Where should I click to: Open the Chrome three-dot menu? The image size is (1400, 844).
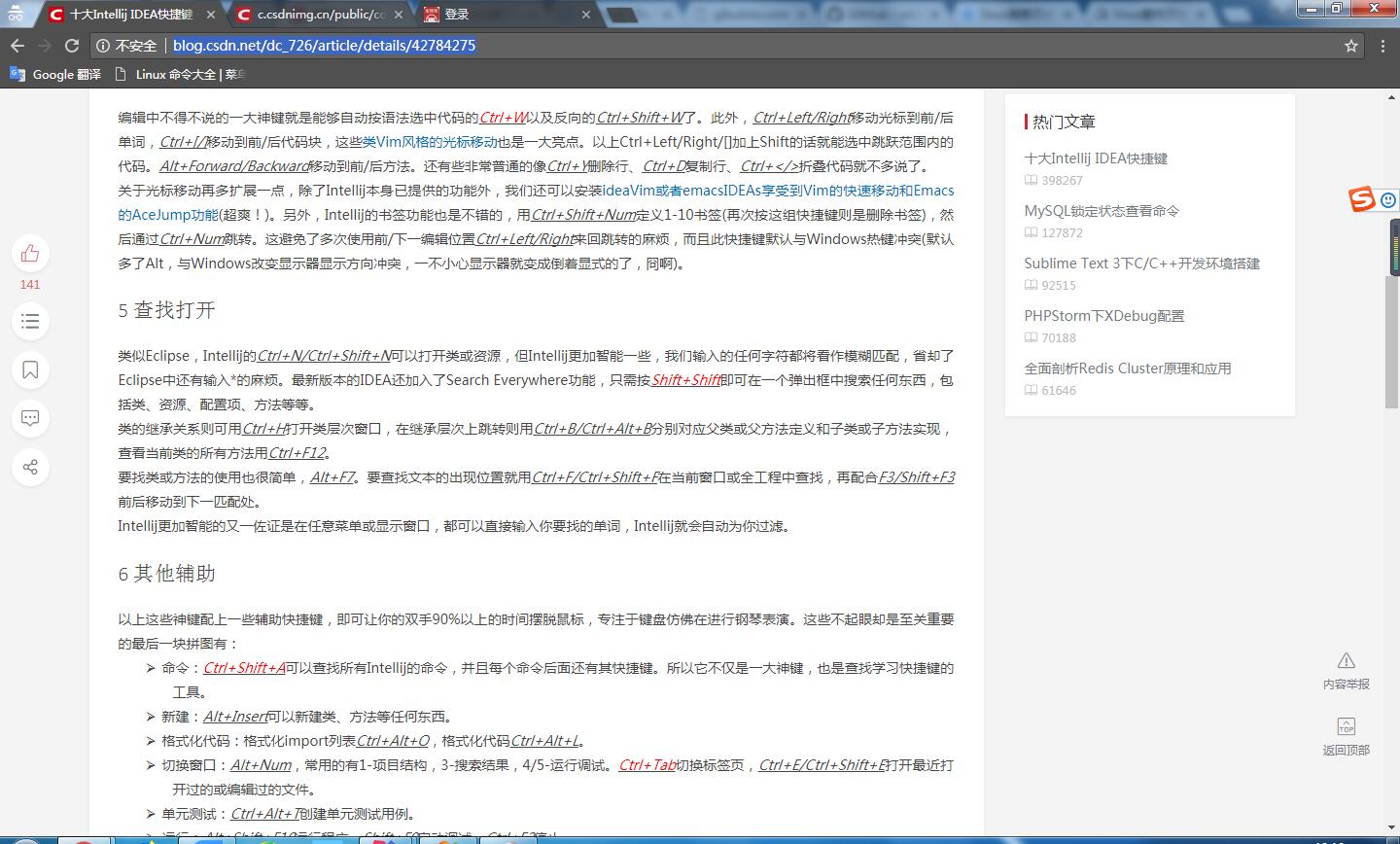[x=1382, y=46]
